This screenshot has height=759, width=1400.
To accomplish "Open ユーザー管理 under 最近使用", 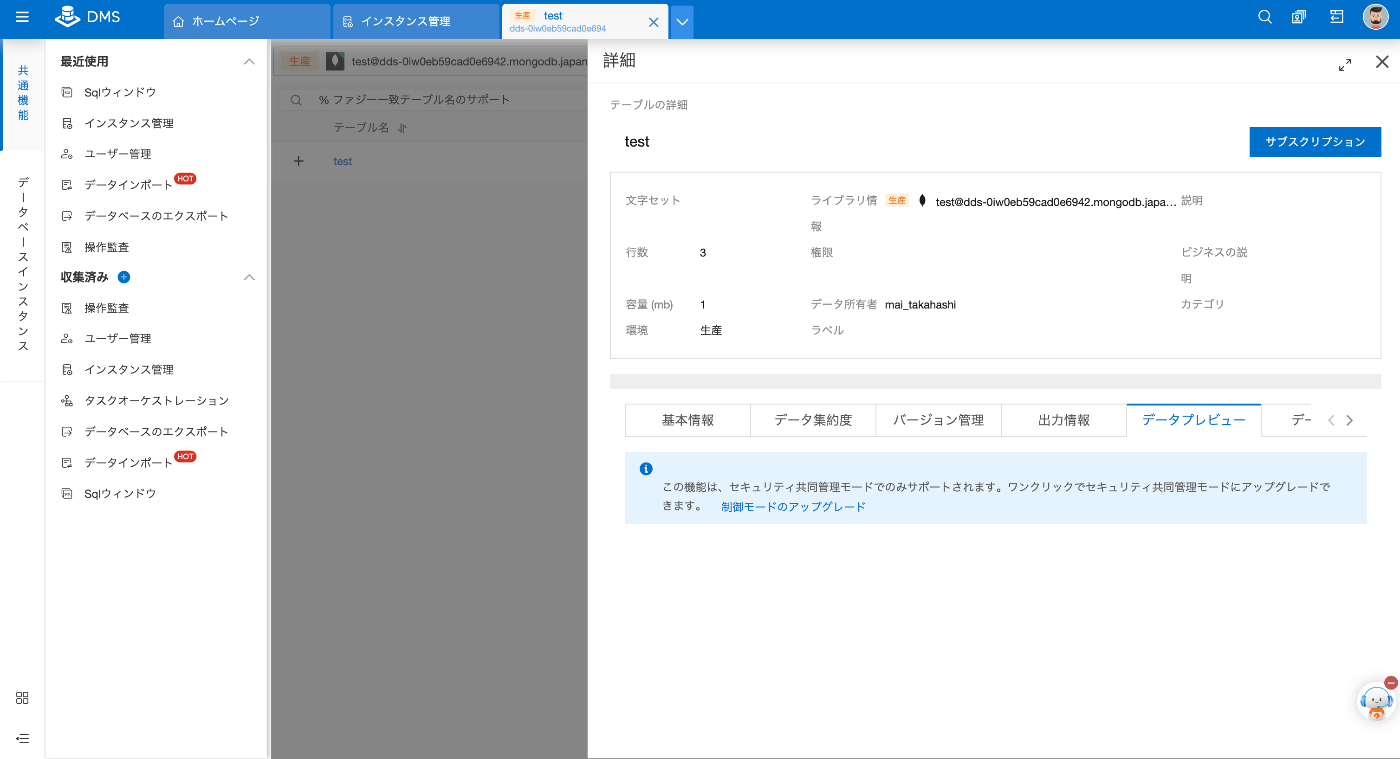I will [118, 154].
